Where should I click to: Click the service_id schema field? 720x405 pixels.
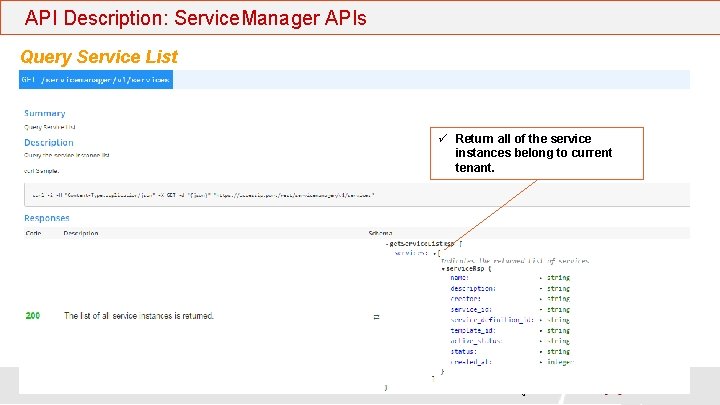467,309
